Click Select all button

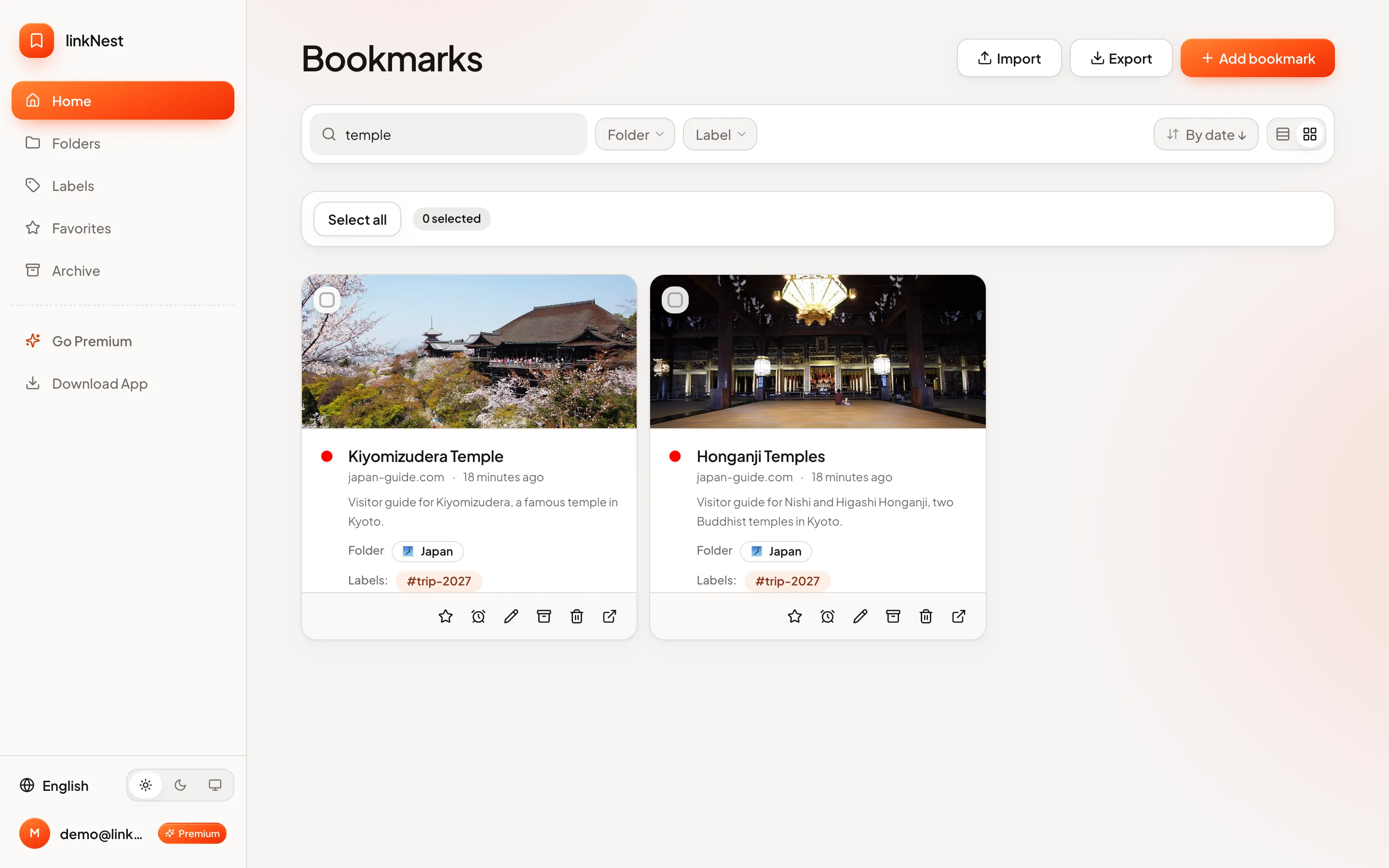(357, 219)
